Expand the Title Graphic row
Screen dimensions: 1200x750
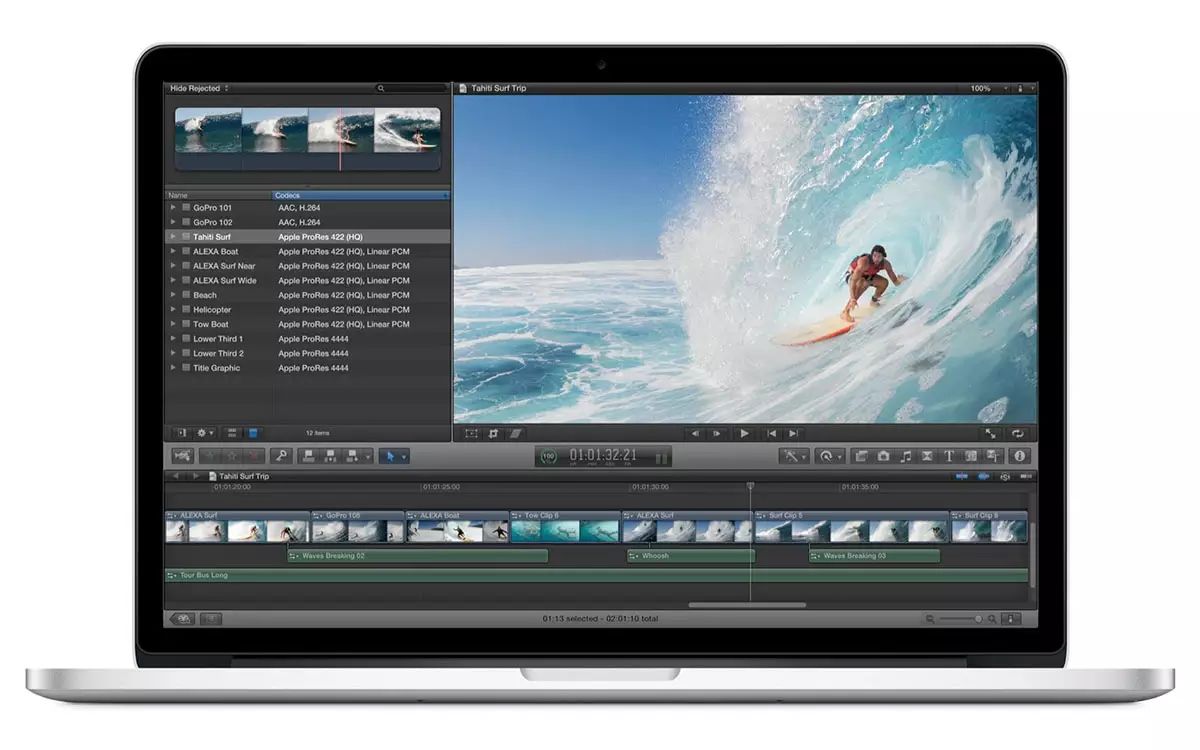pyautogui.click(x=173, y=368)
